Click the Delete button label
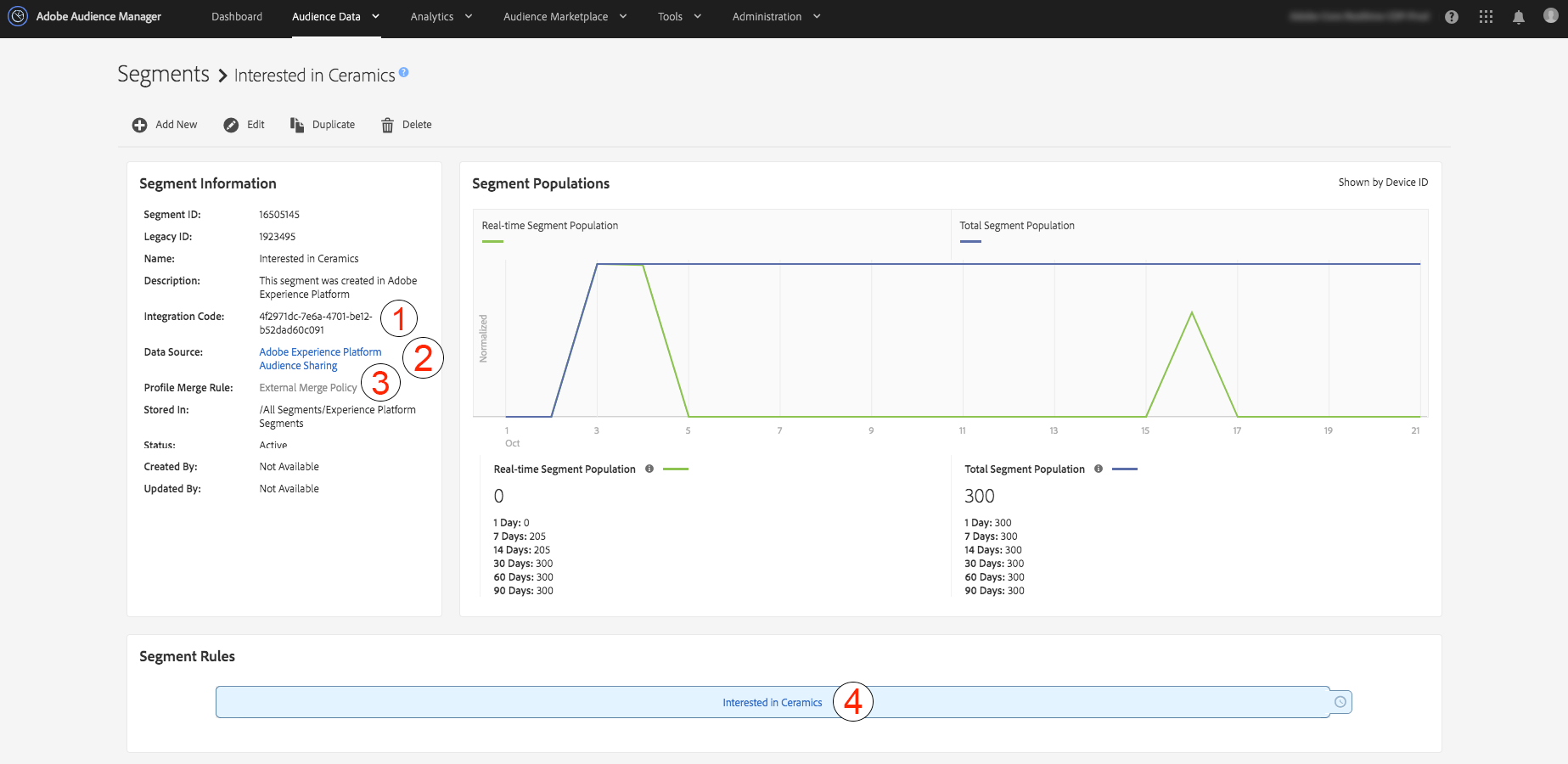This screenshot has width=1568, height=764. tap(417, 125)
